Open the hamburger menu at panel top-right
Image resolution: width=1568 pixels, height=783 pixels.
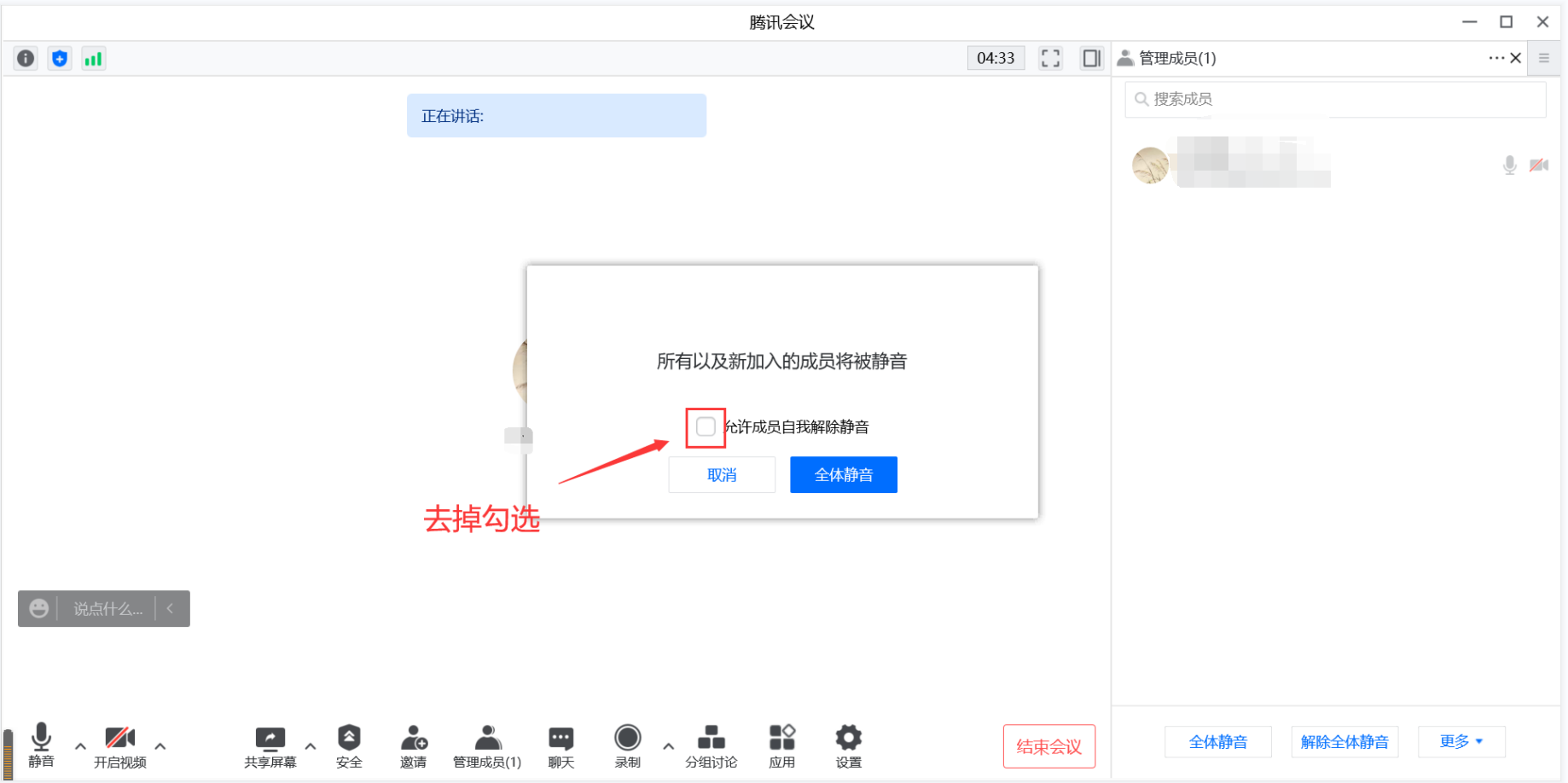click(x=1543, y=58)
